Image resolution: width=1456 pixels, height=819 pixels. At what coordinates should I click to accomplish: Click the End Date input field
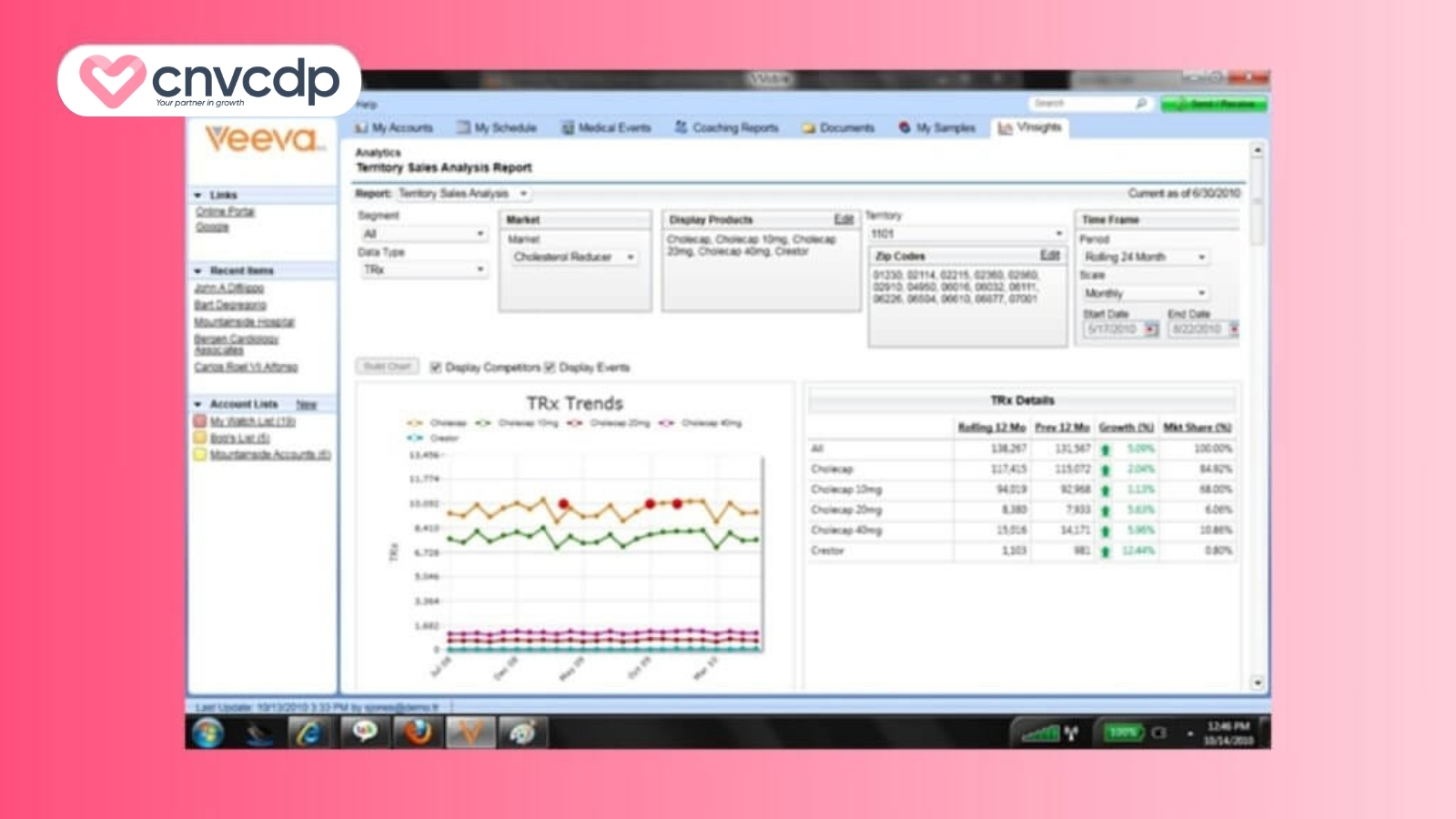[x=1198, y=329]
